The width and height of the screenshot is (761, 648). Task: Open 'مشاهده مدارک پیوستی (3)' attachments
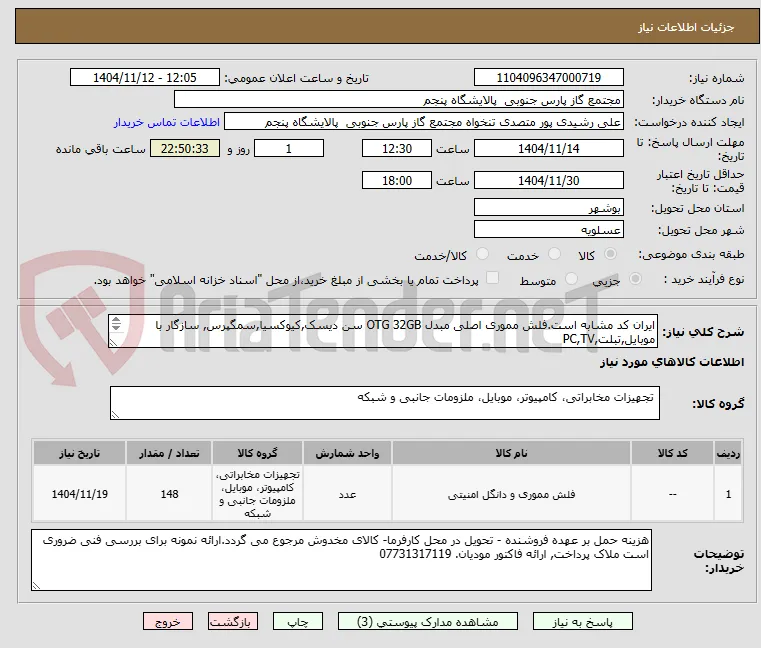pyautogui.click(x=428, y=621)
